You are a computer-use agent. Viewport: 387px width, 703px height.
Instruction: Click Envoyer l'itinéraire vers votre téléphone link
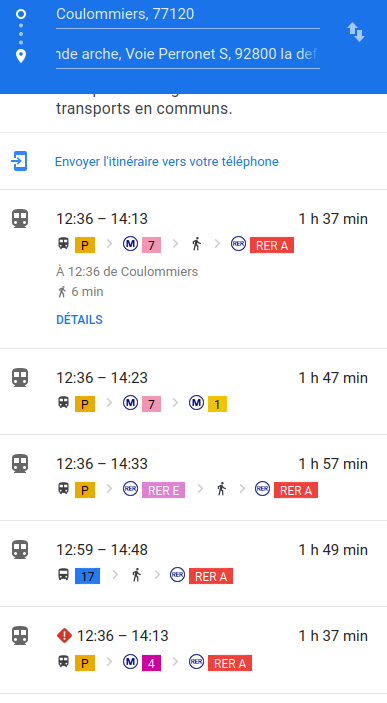click(167, 161)
